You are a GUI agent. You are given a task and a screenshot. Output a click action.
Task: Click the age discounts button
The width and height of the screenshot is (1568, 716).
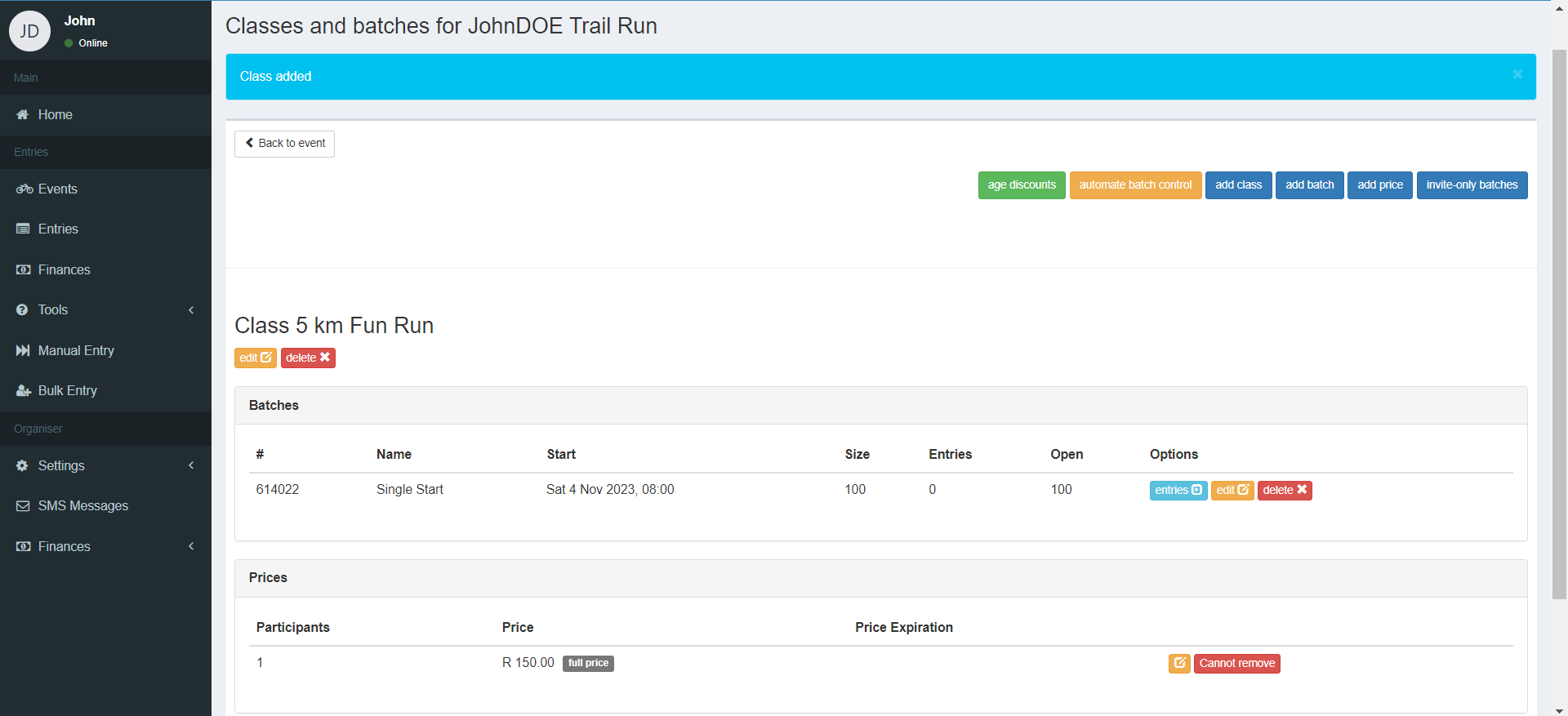click(x=1022, y=185)
